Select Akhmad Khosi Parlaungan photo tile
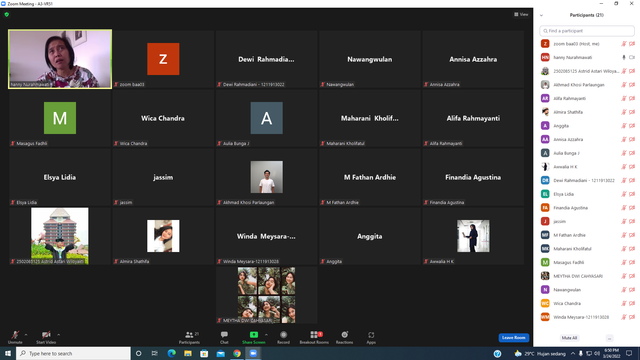 [267, 177]
